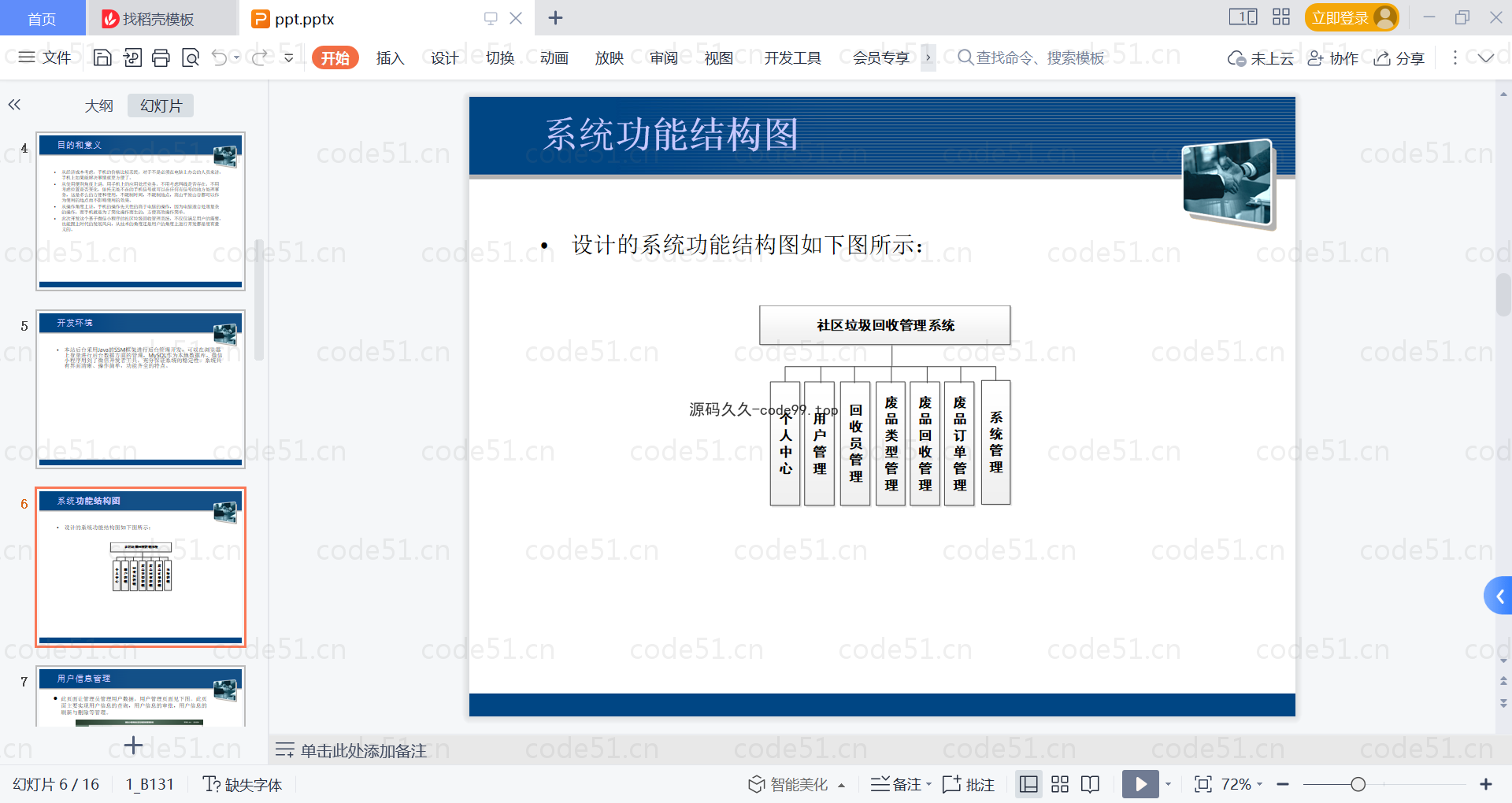This screenshot has width=1512, height=803.
Task: Click the next slide double arrow
Action: tap(1504, 702)
